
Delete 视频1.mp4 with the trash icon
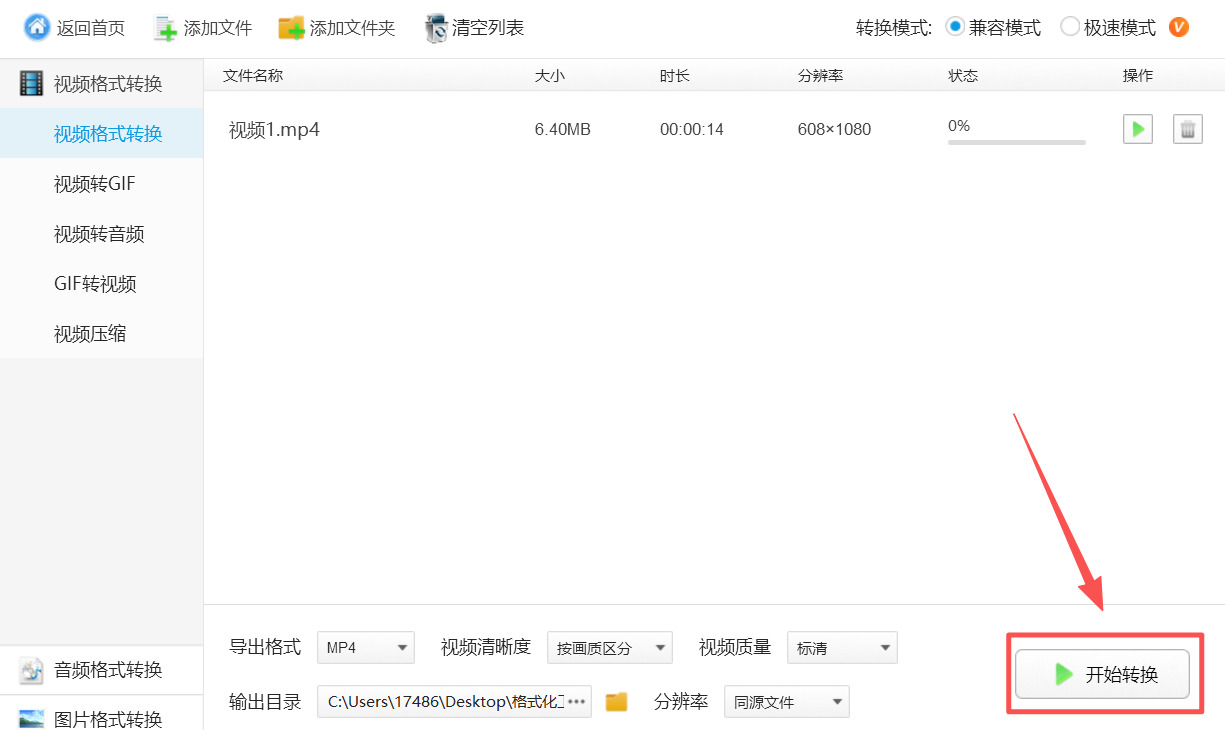click(x=1188, y=129)
